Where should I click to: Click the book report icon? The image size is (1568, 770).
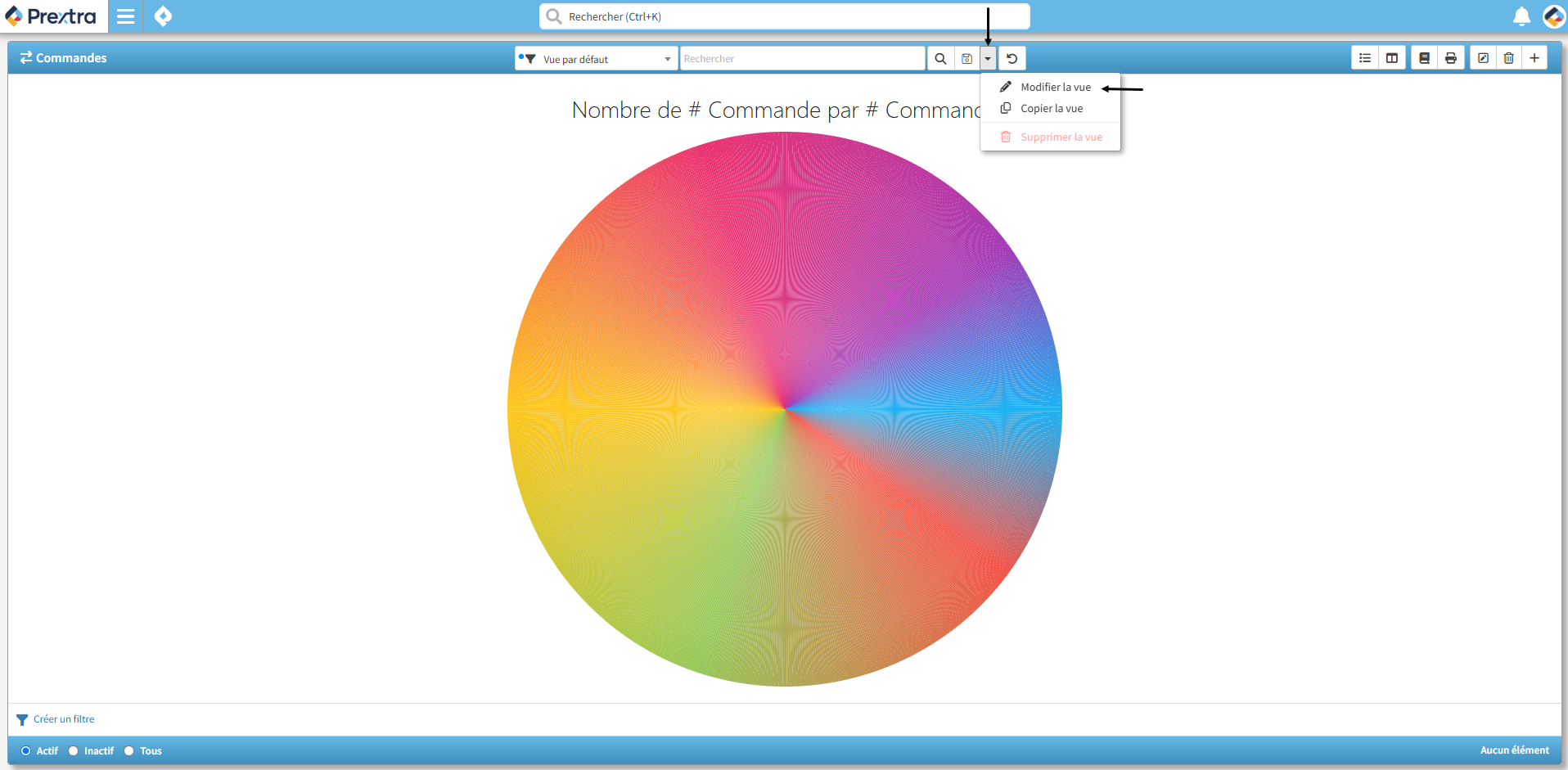(x=1424, y=58)
